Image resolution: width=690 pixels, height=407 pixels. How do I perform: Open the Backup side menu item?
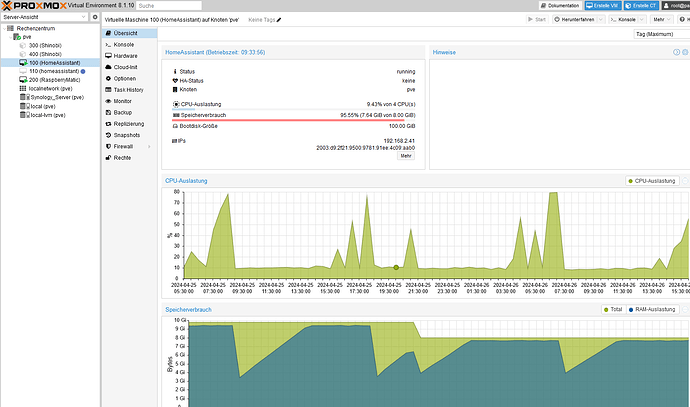tap(130, 113)
